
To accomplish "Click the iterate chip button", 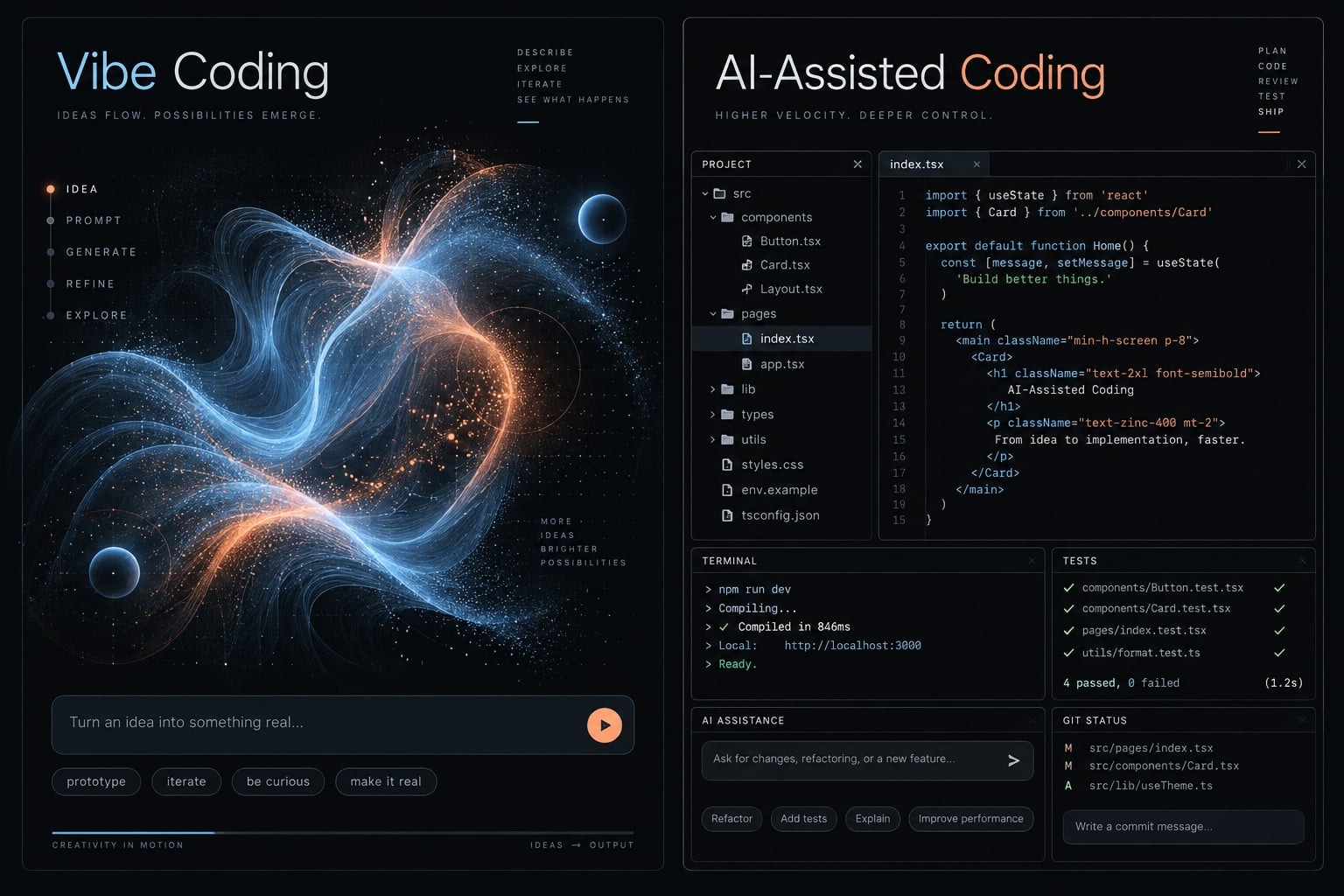I will (186, 781).
